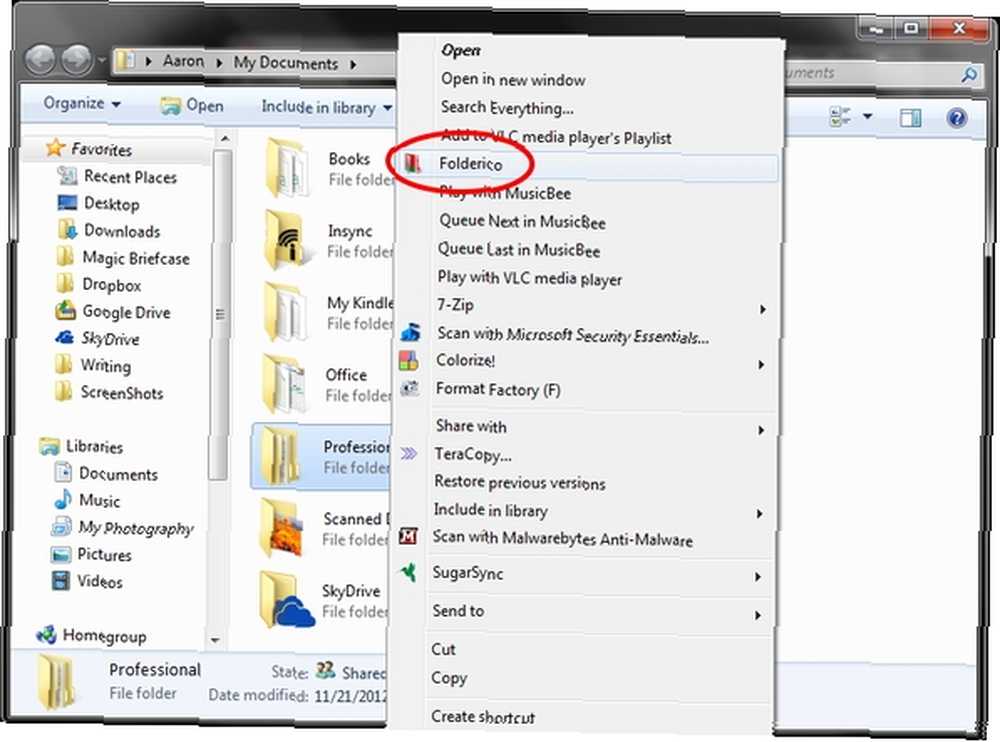1000x742 pixels.
Task: Open Dropbox in Favorites
Action: point(112,285)
